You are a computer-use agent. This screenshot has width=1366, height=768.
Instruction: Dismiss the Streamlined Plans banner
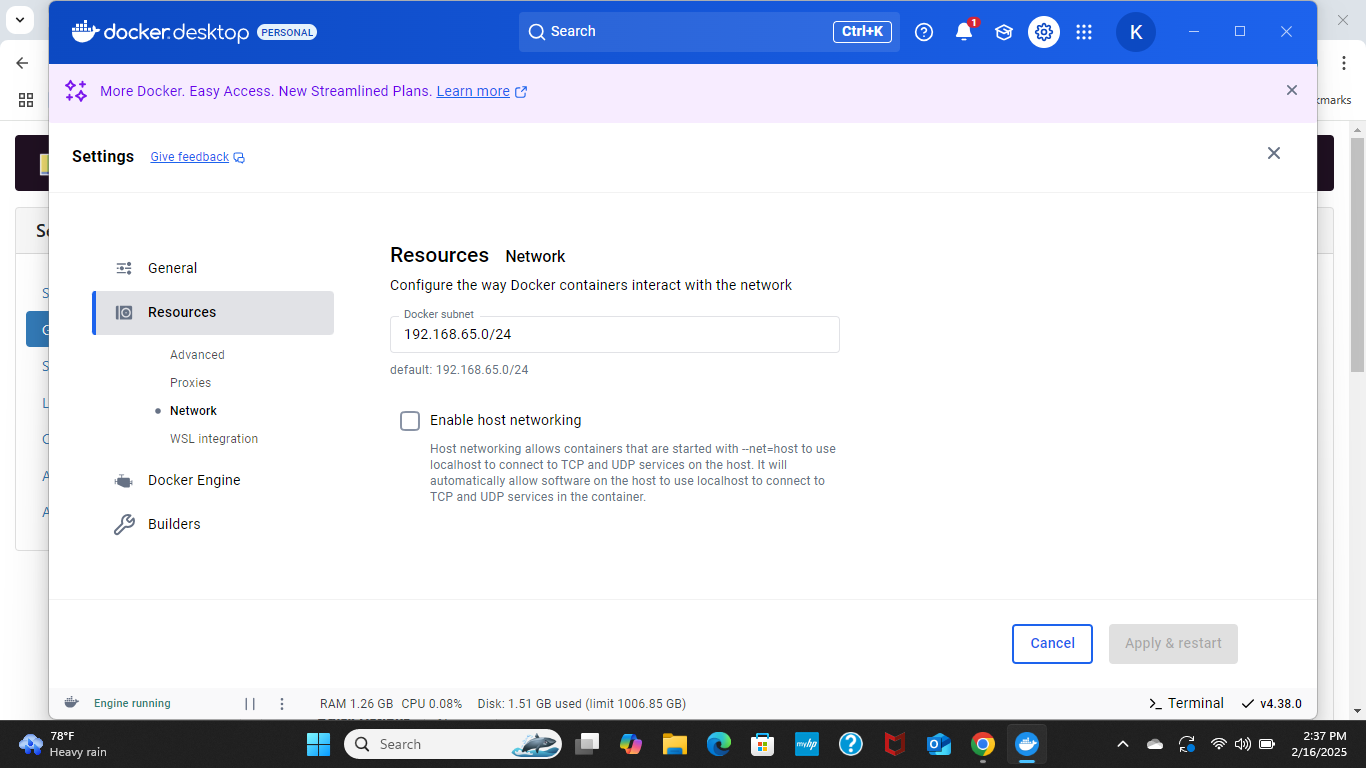click(1292, 90)
